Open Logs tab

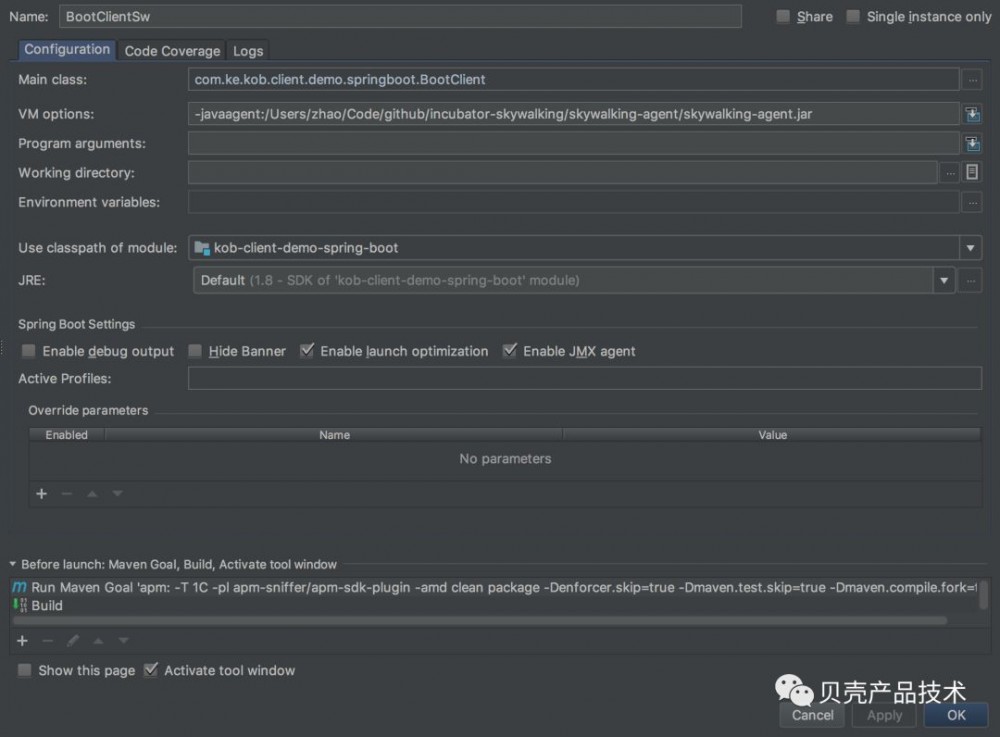[248, 51]
